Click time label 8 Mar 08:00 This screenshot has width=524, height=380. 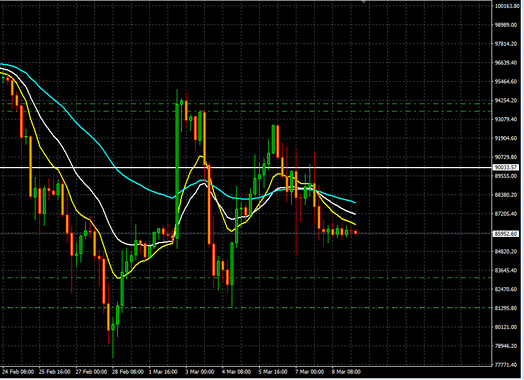346,372
